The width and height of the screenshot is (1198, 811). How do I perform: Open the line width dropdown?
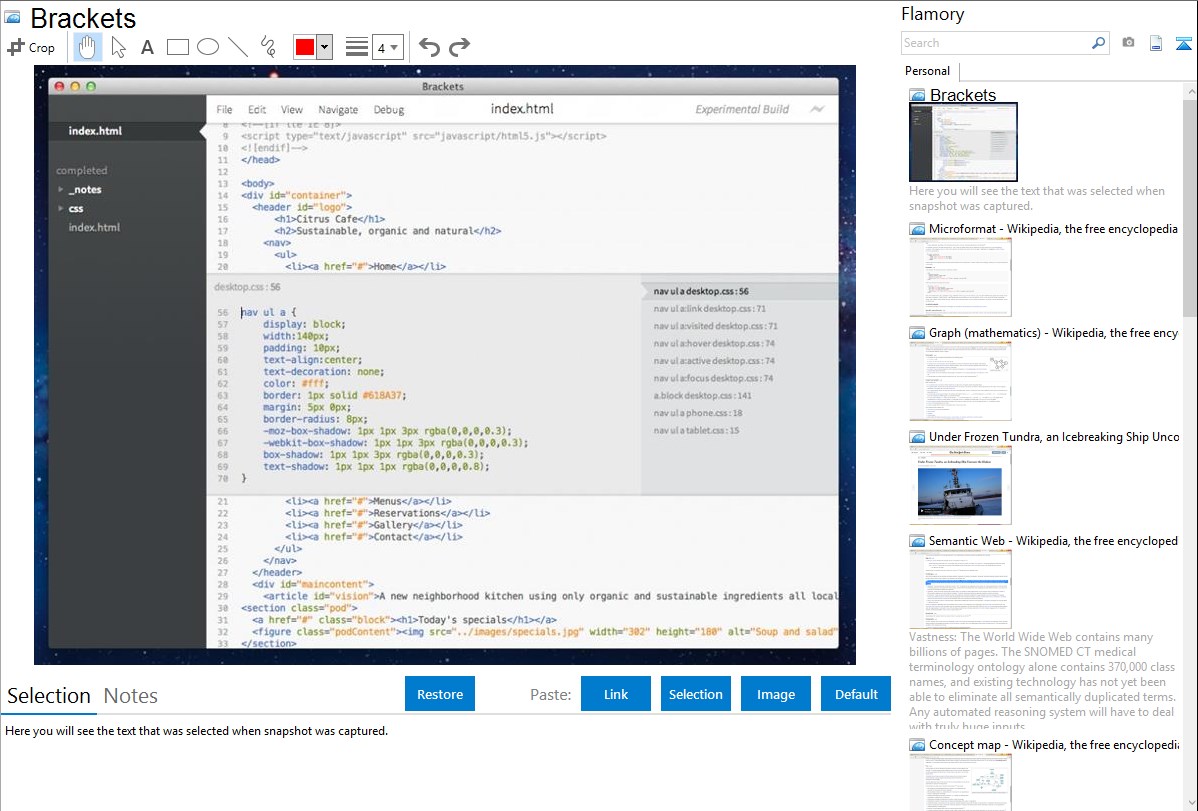click(x=387, y=47)
